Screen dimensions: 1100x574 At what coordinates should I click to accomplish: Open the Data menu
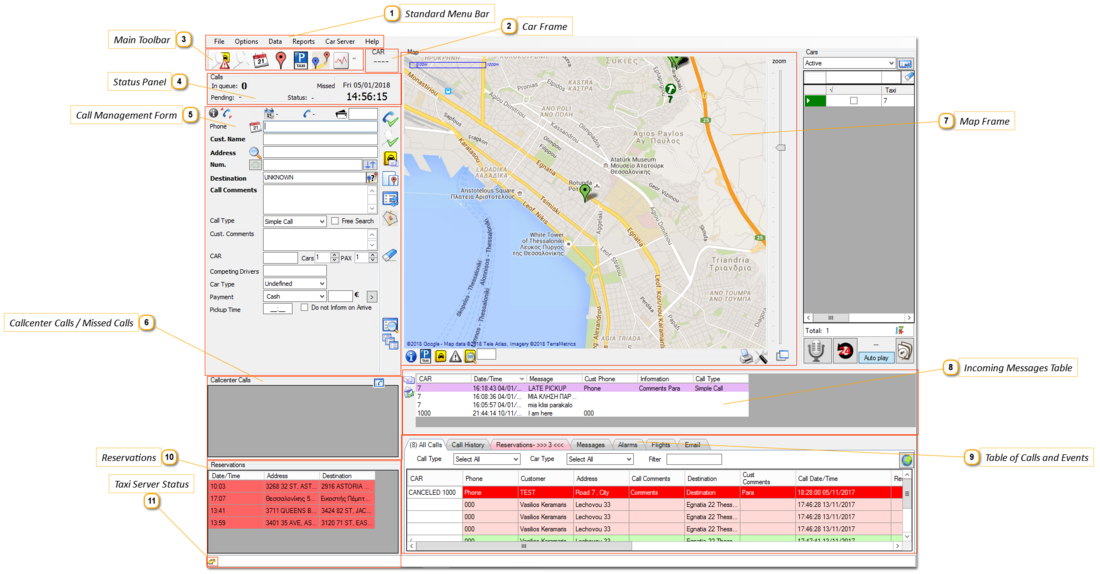coord(275,41)
